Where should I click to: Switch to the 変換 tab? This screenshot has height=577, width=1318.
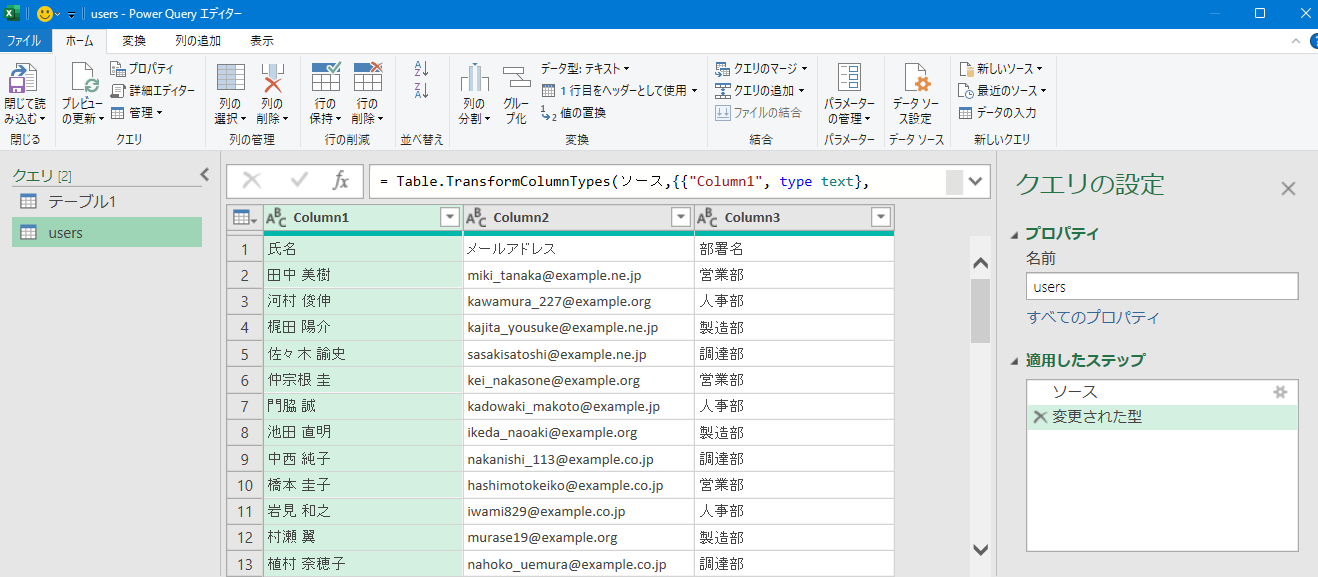pyautogui.click(x=134, y=41)
